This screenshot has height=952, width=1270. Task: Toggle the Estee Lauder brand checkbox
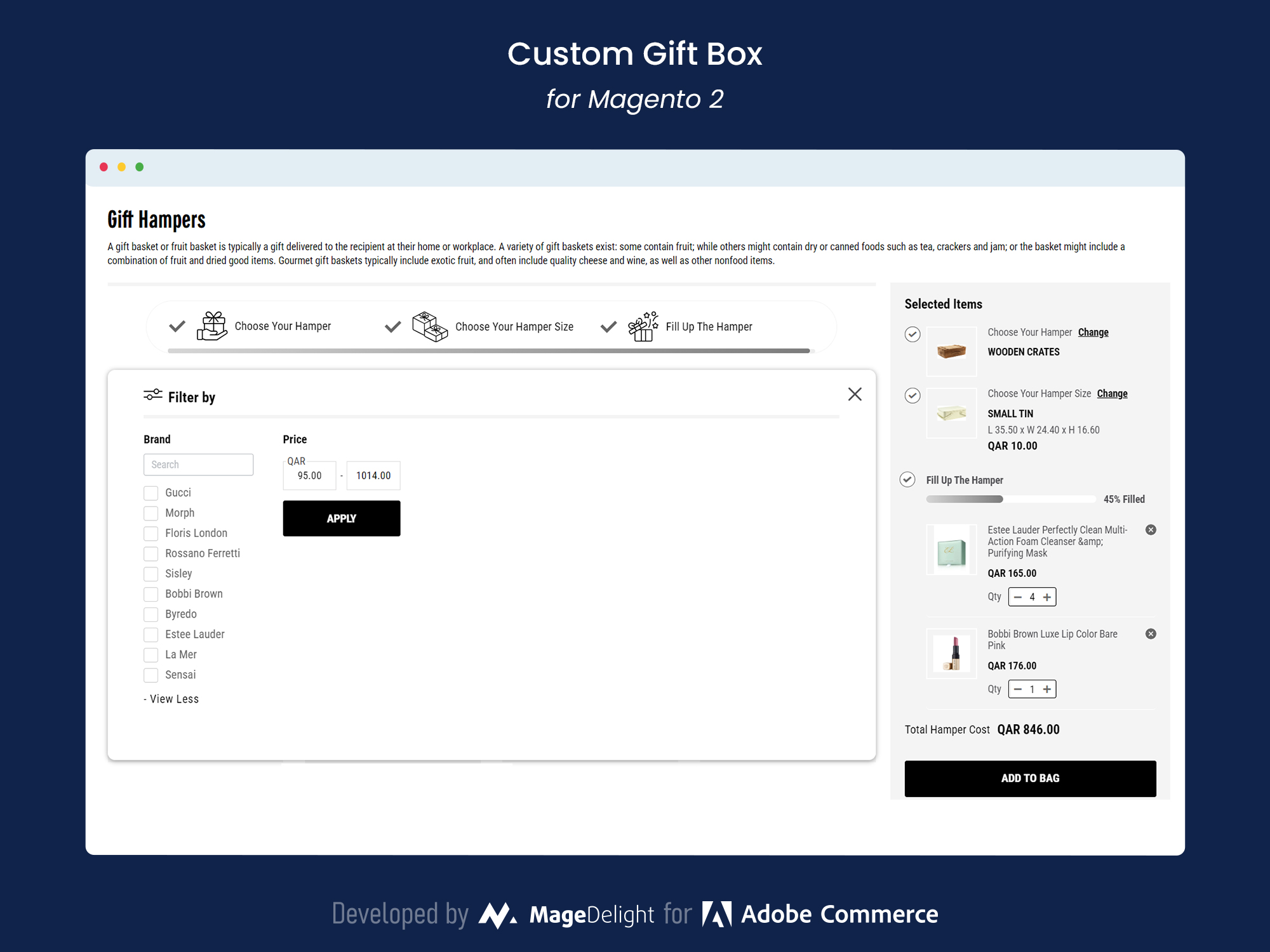point(151,634)
